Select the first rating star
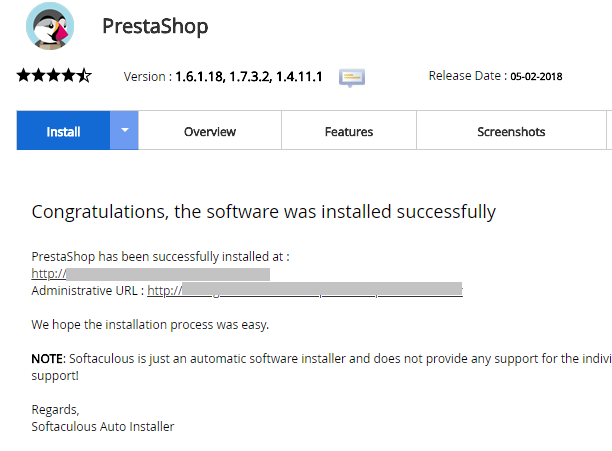Screen dimensions: 612x451 (x=23, y=75)
